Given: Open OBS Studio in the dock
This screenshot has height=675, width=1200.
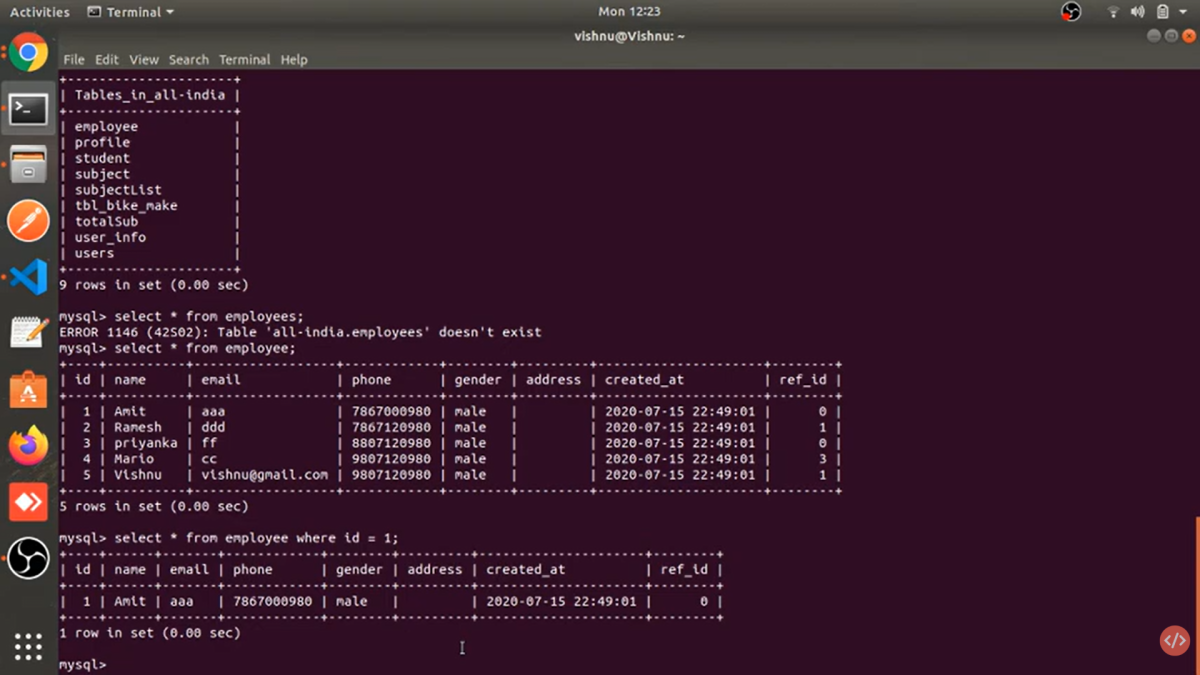Looking at the screenshot, I should pyautogui.click(x=28, y=558).
